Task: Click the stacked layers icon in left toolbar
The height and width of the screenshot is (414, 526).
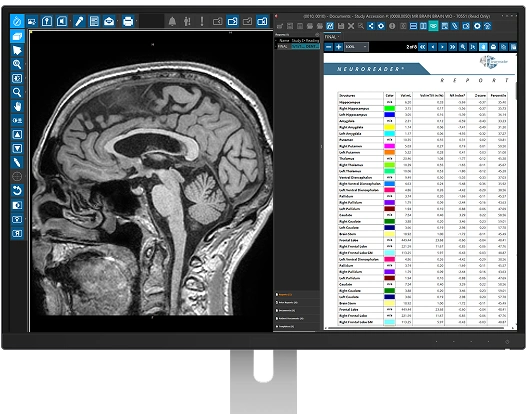Action: coord(17,36)
